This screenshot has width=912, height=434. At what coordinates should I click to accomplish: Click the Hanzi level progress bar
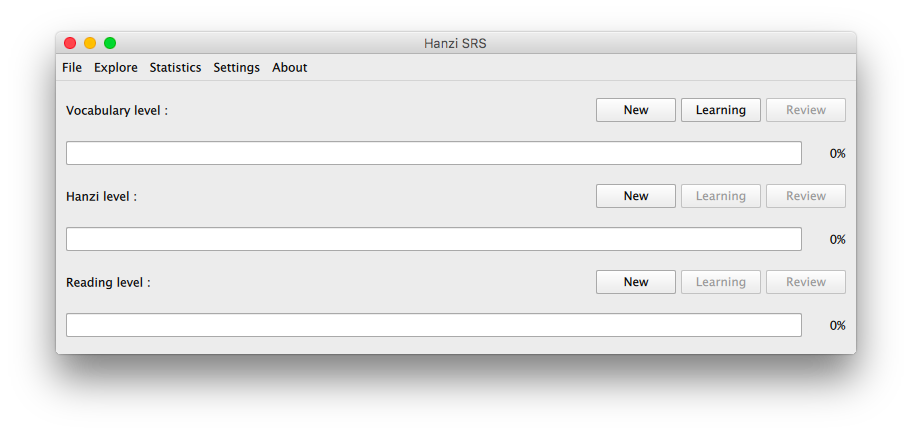434,239
